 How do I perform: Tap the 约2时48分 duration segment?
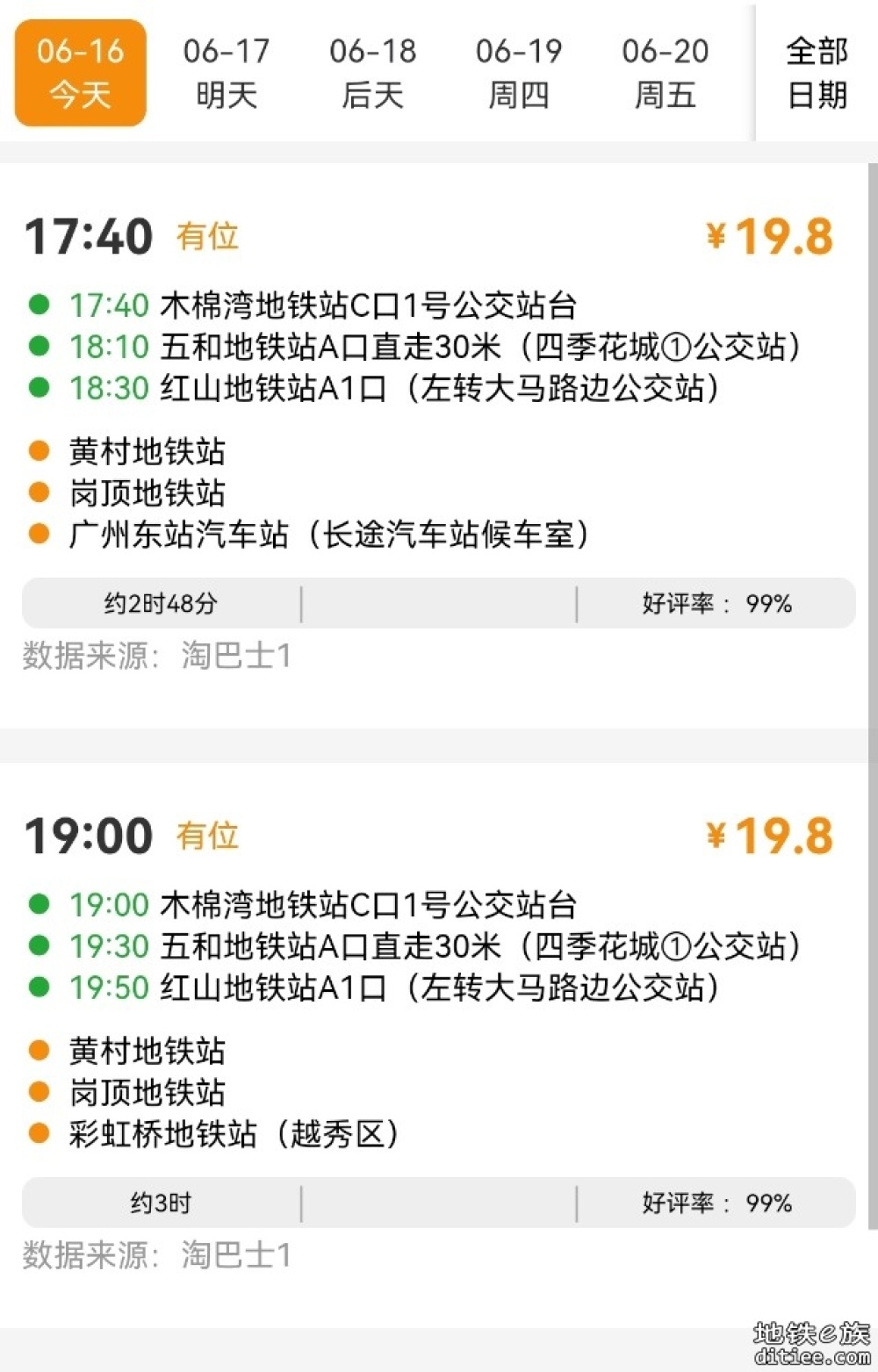click(162, 603)
